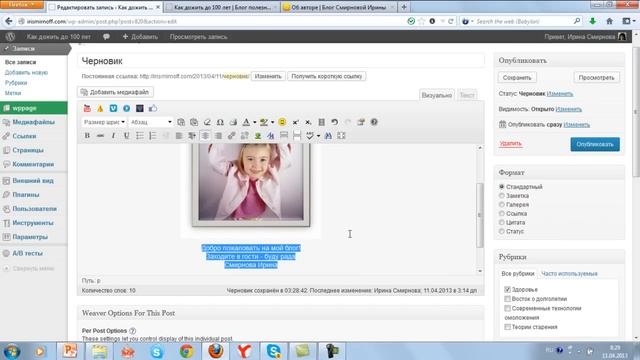This screenshot has width=640, height=360.
Task: Open Часто используемые categories tab
Action: pos(569,273)
